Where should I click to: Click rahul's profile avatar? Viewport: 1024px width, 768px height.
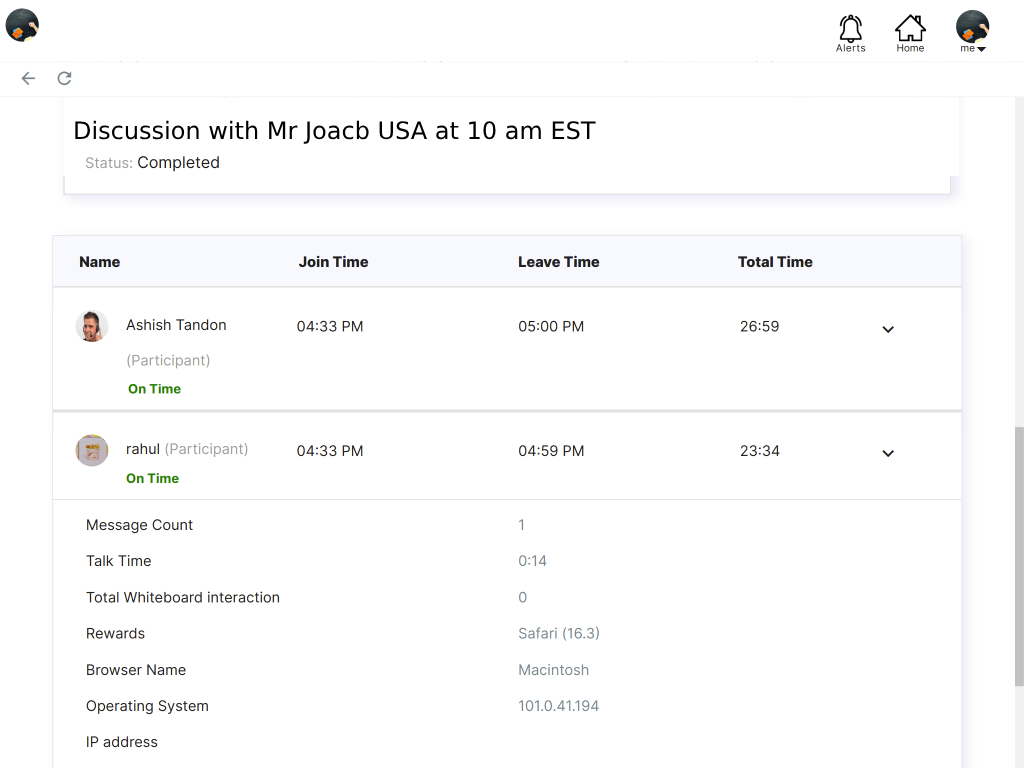(92, 450)
